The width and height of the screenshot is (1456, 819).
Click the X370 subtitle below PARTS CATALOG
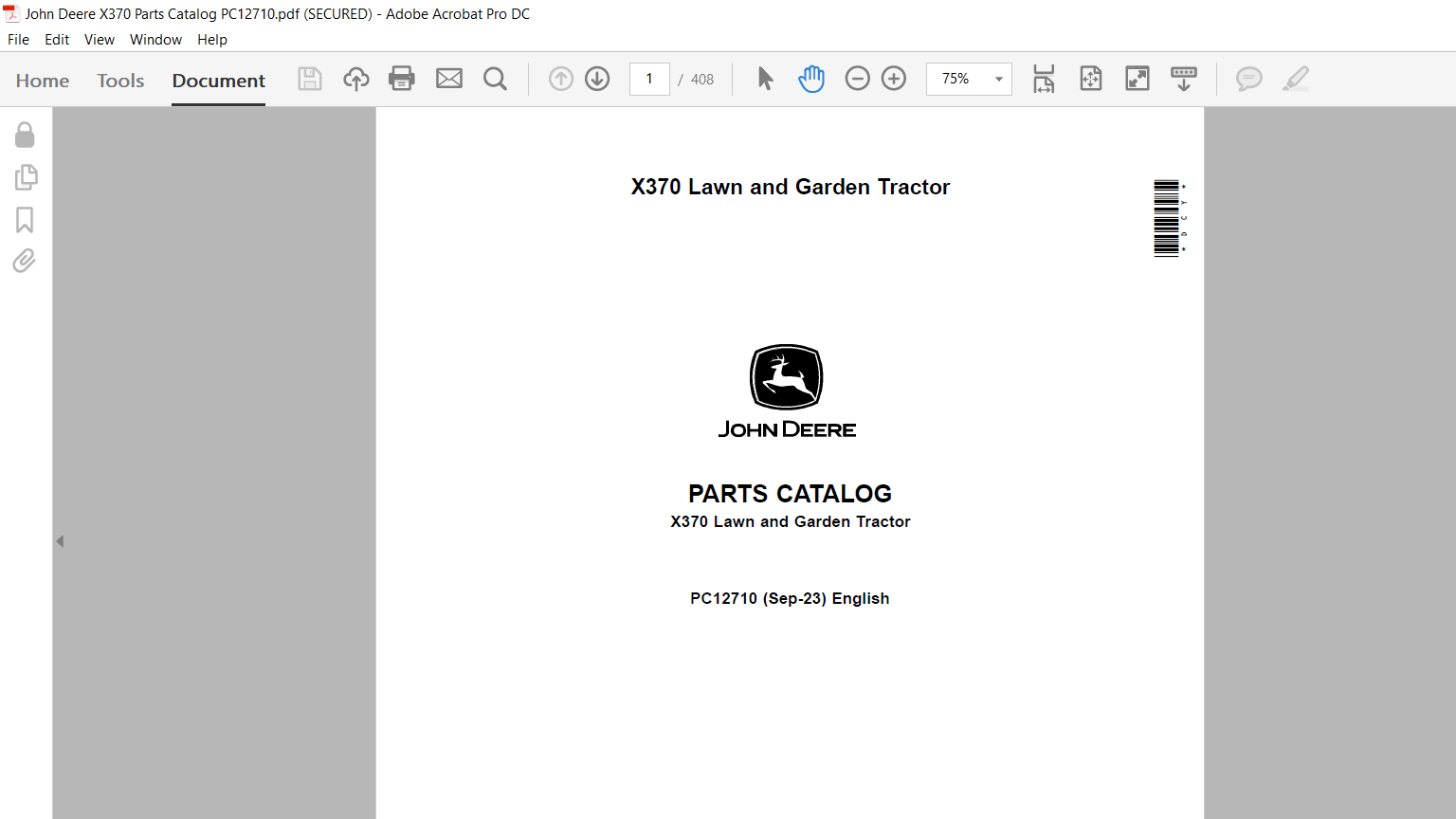click(790, 521)
